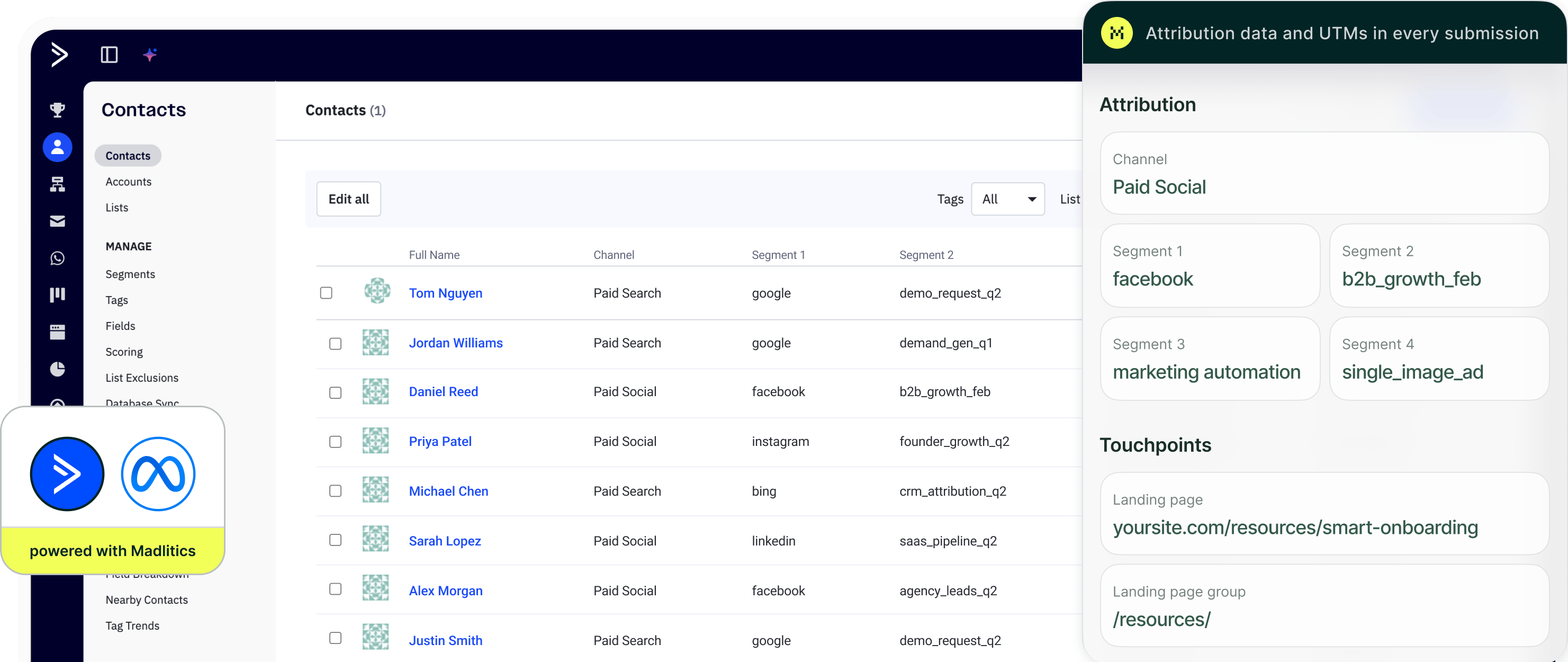This screenshot has height=662, width=1568.
Task: Open List Exclusions under Manage
Action: pos(142,378)
